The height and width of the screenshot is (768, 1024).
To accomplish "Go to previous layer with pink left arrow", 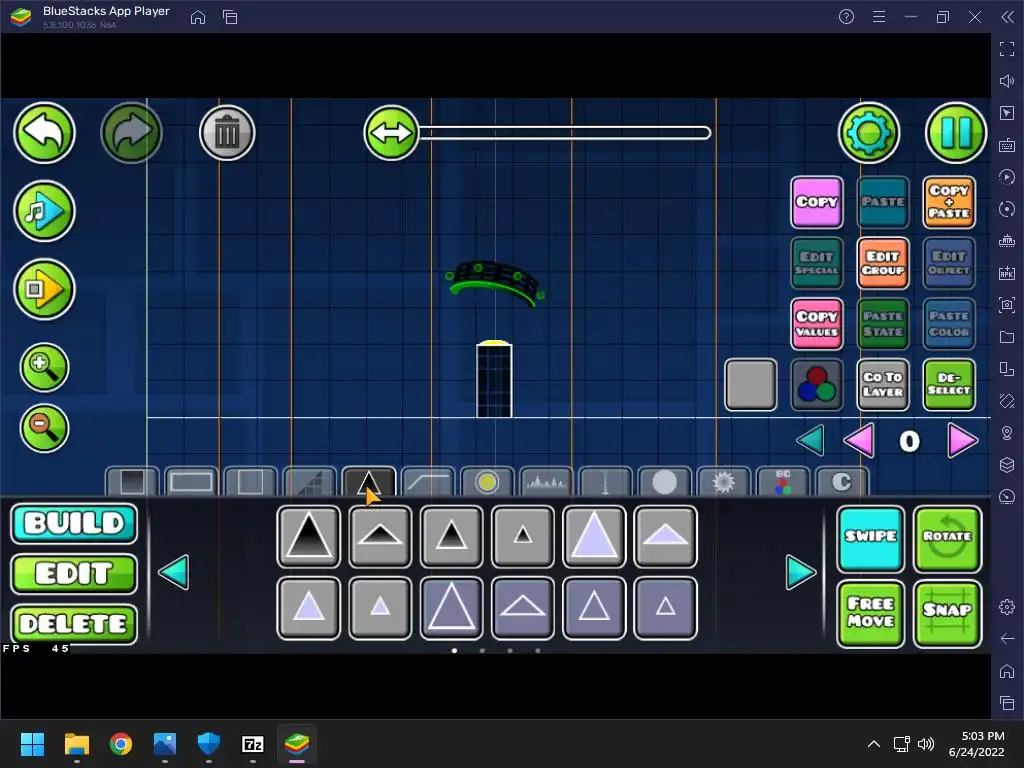I will 859,441.
